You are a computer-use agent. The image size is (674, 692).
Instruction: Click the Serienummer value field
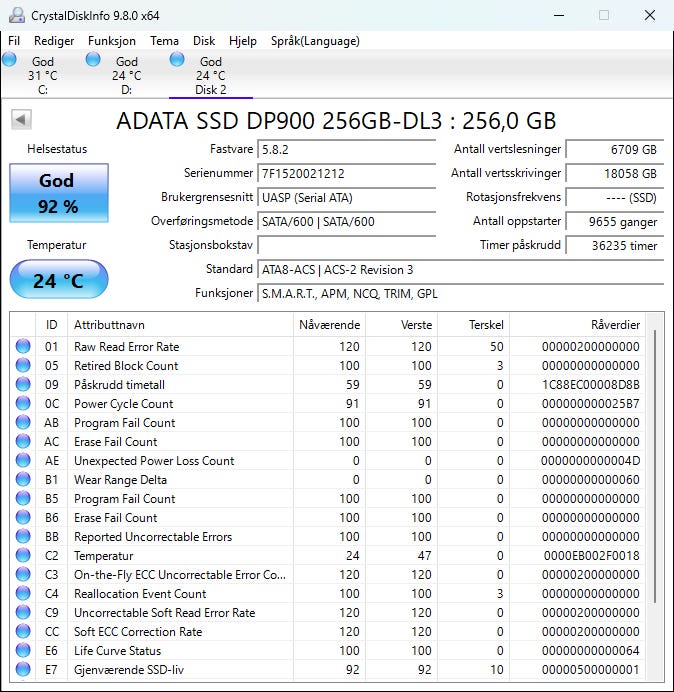pos(332,174)
